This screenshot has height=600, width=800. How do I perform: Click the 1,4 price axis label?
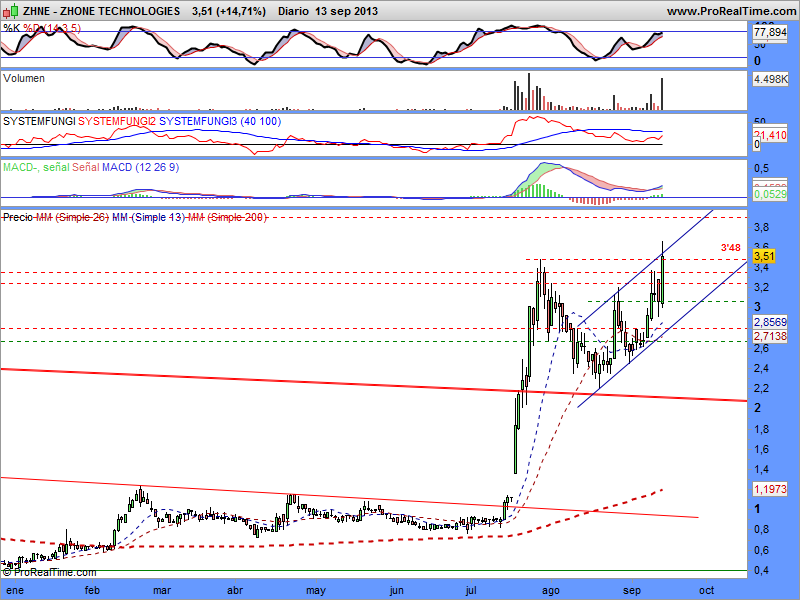pos(762,469)
